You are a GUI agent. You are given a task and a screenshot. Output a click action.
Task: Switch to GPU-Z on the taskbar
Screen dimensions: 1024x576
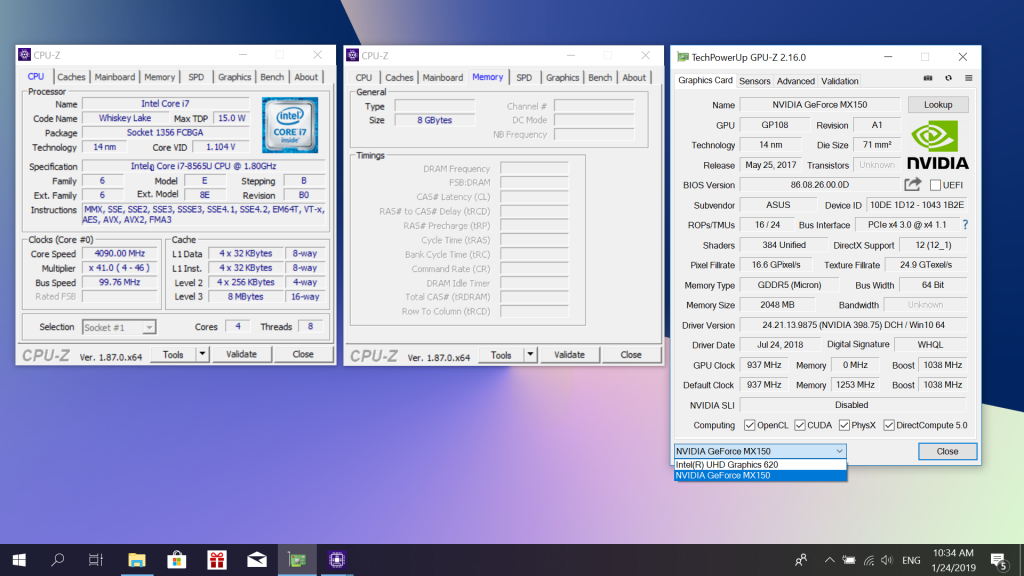click(297, 560)
